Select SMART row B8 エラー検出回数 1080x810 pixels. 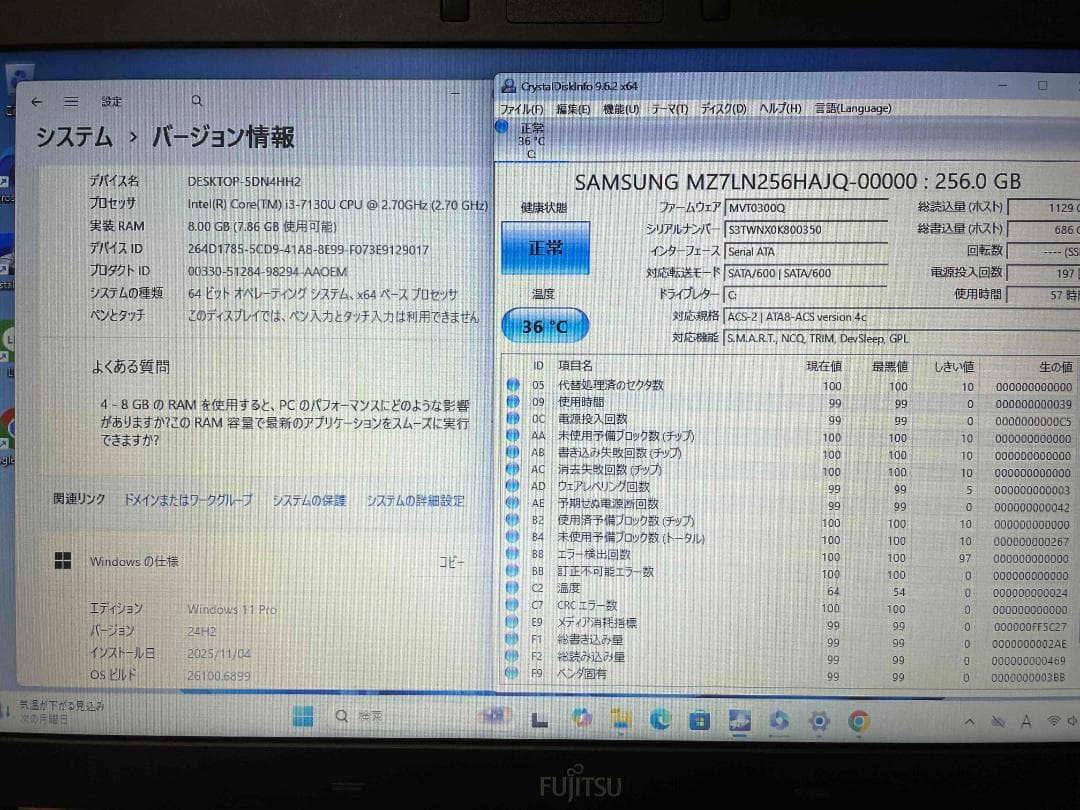click(x=789, y=555)
